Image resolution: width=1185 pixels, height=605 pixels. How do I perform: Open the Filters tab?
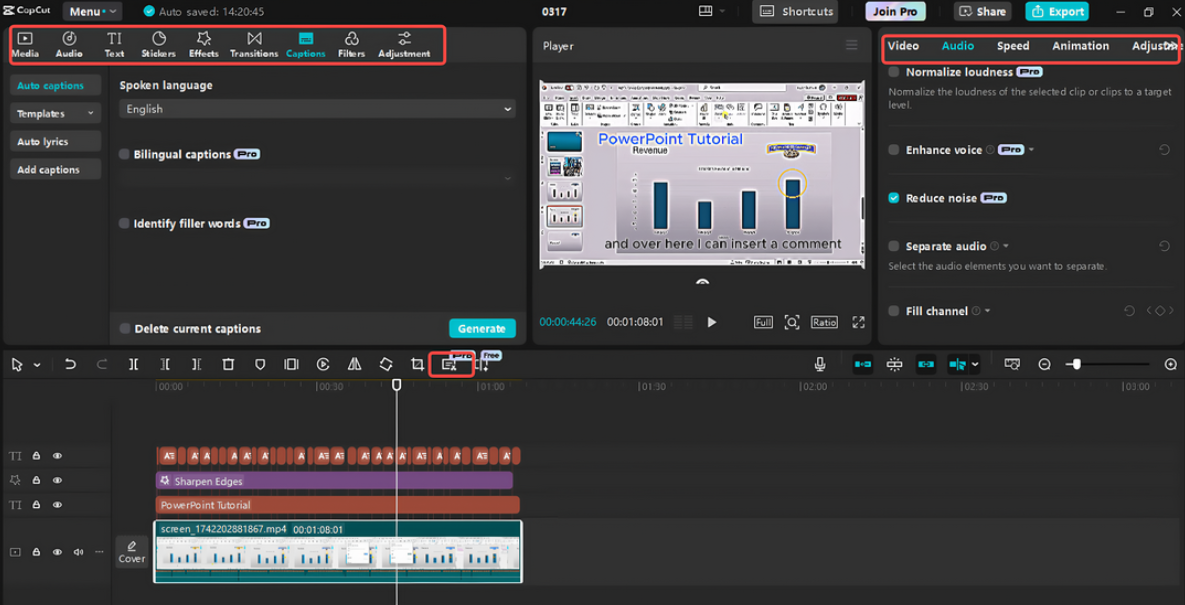coord(351,45)
